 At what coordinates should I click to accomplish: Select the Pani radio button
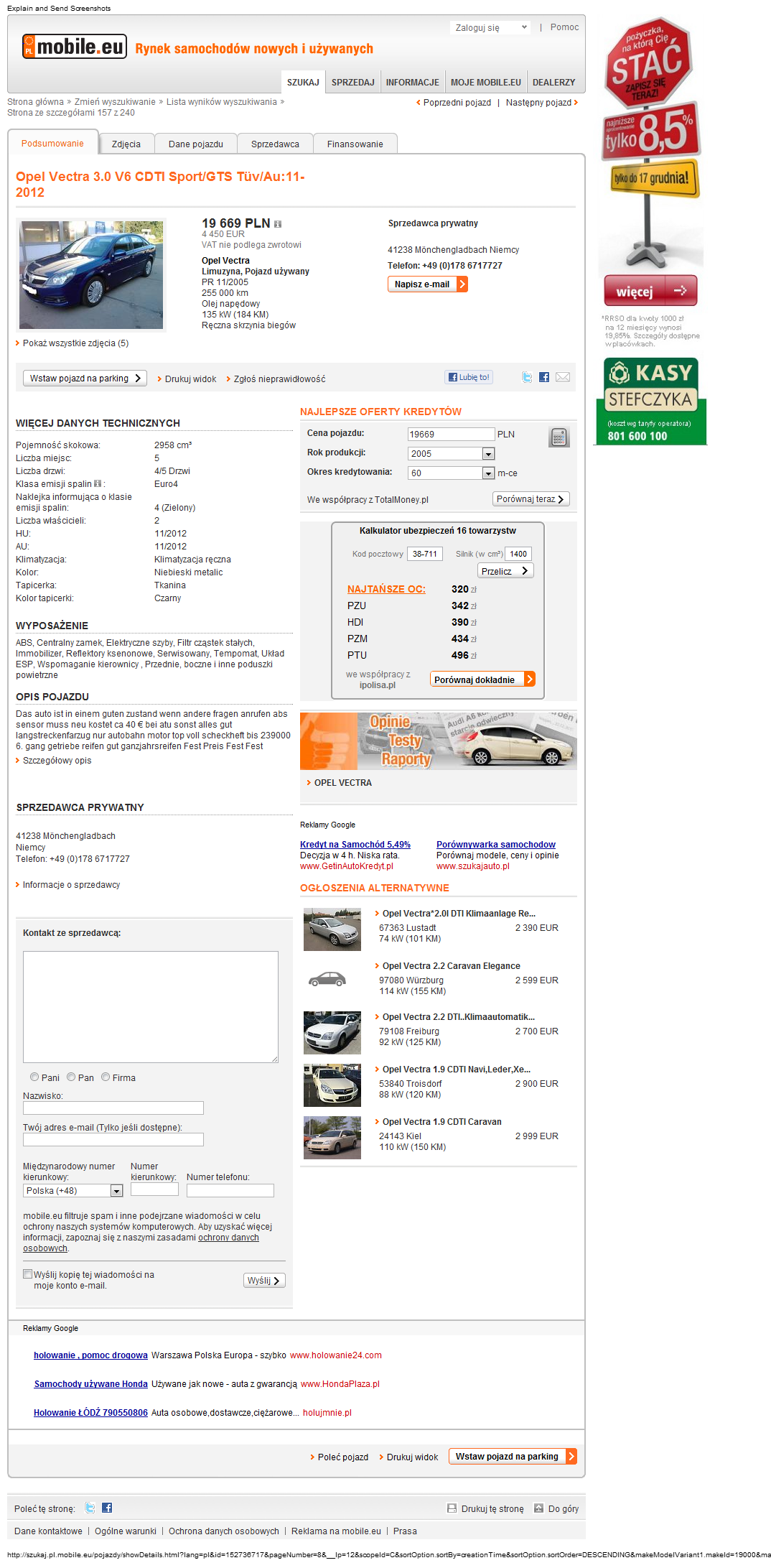(34, 1077)
